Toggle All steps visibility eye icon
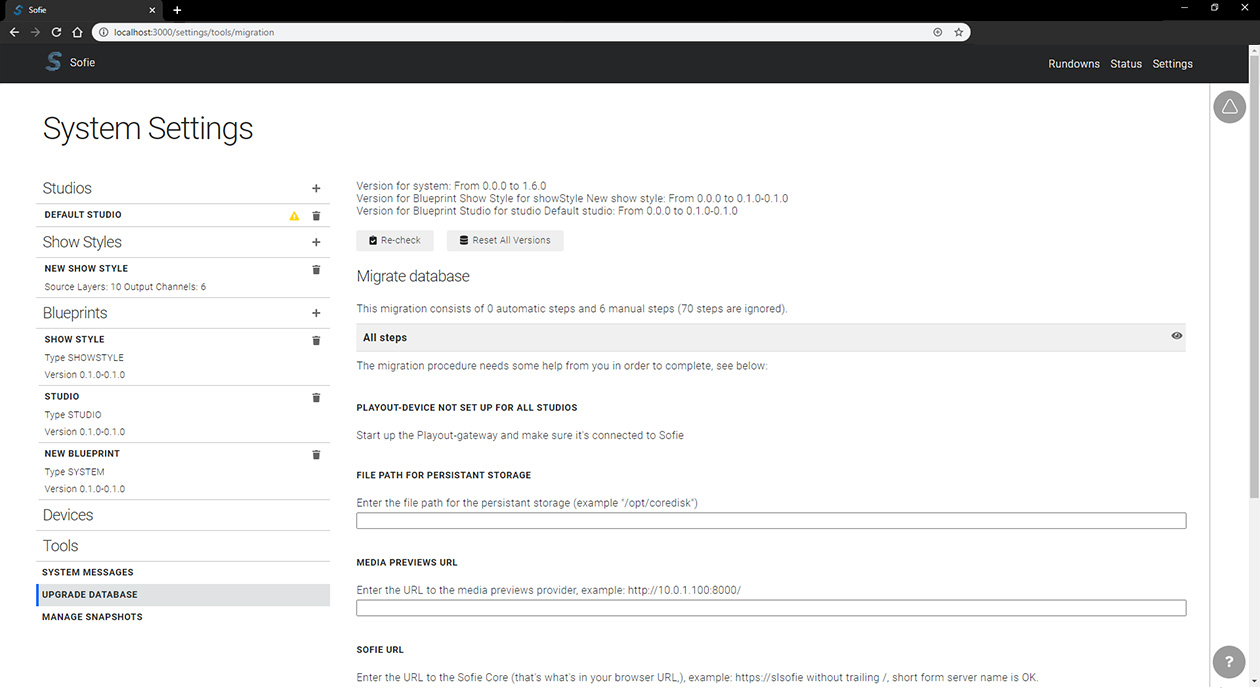1260x700 pixels. point(1177,336)
